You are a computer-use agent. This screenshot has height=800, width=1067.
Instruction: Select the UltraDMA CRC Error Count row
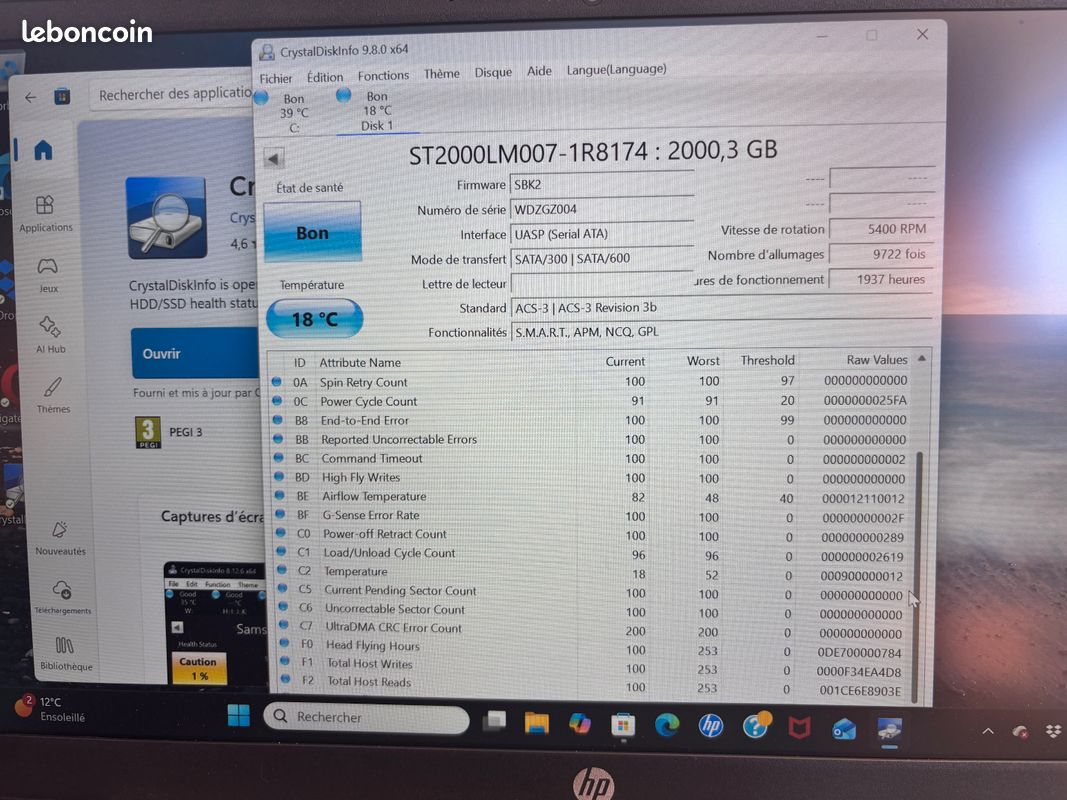point(591,629)
